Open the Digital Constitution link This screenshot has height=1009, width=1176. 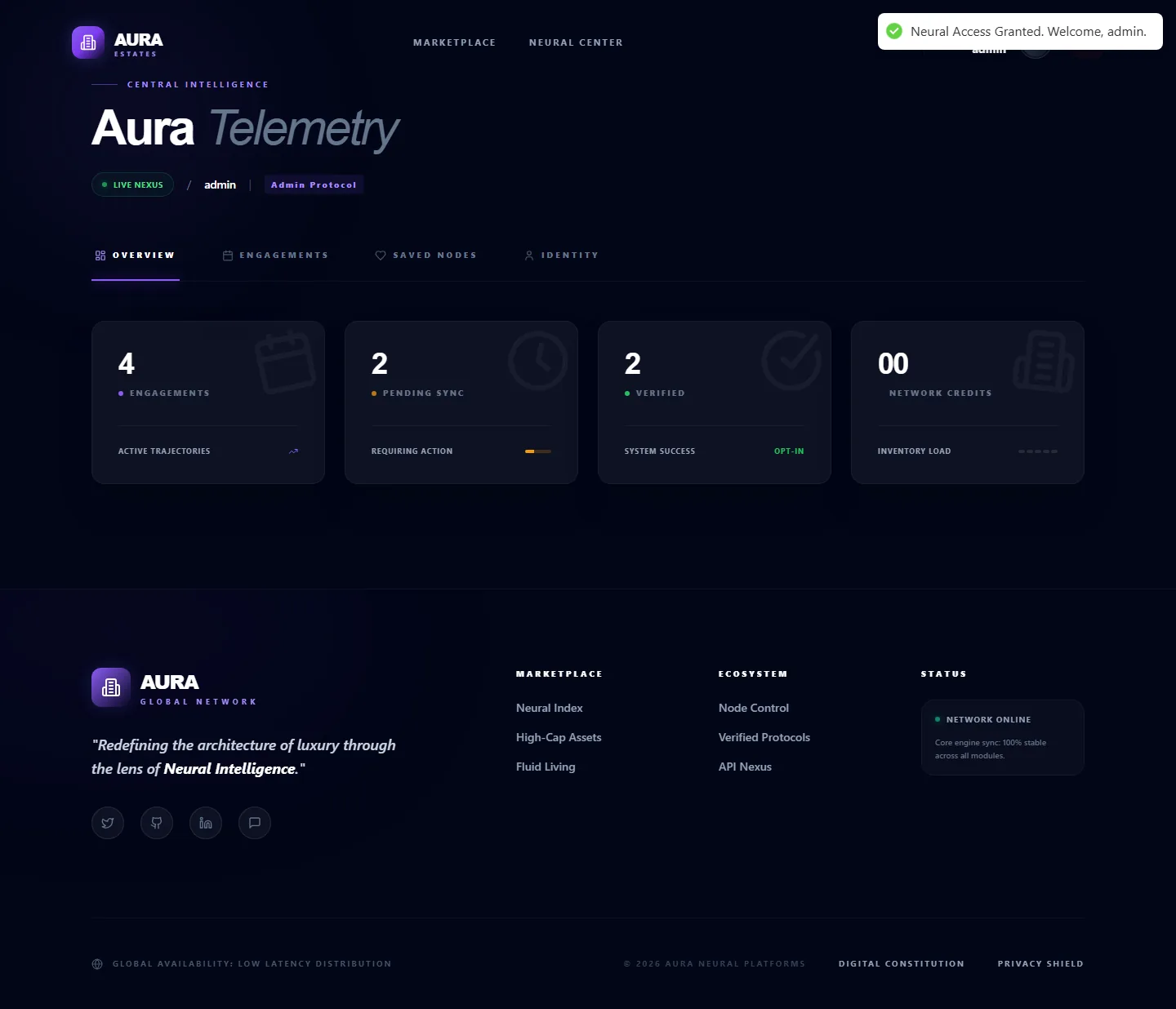[902, 964]
